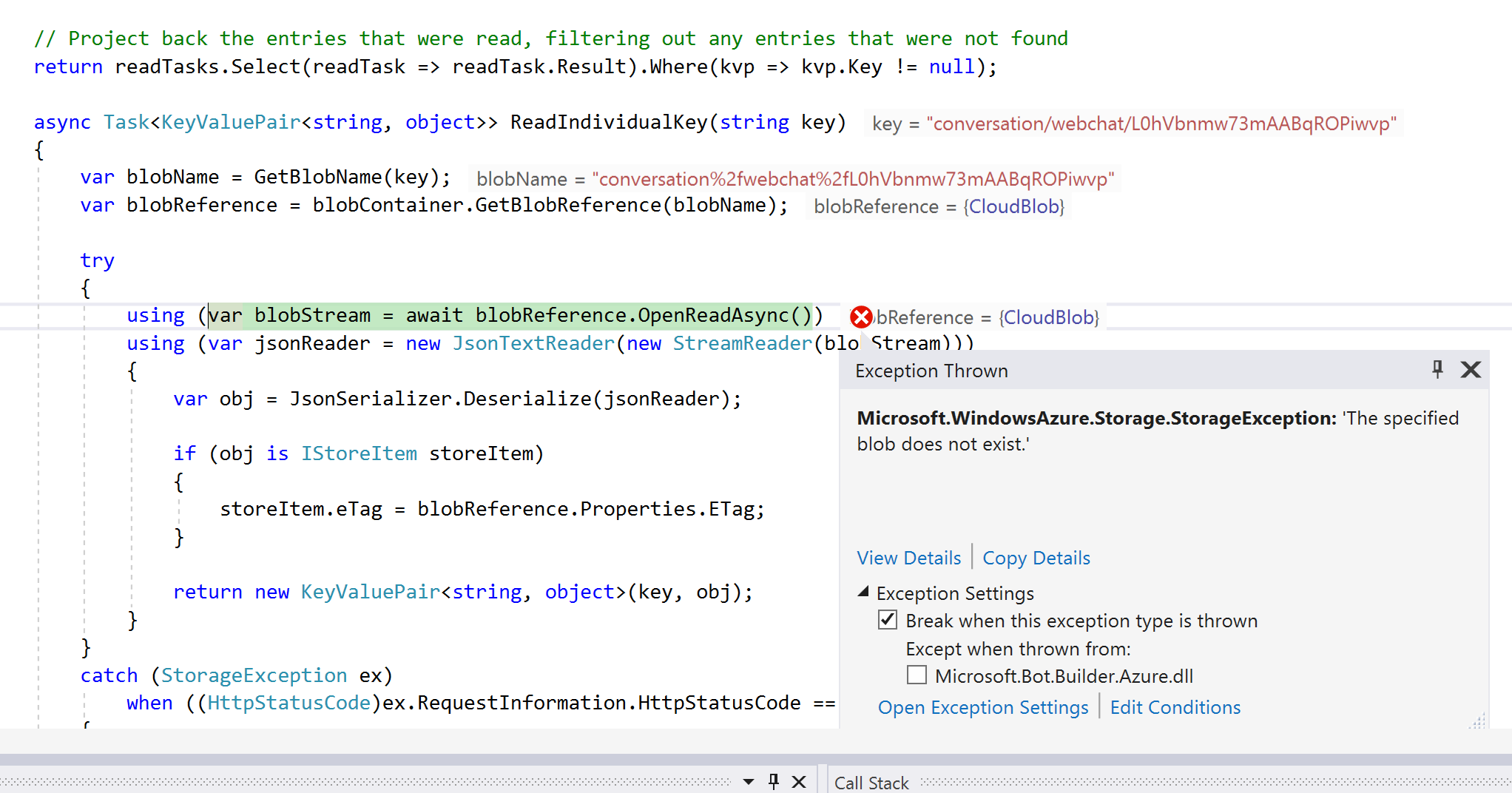Image resolution: width=1512 pixels, height=793 pixels.
Task: Click the red exception error icon
Action: (x=861, y=317)
